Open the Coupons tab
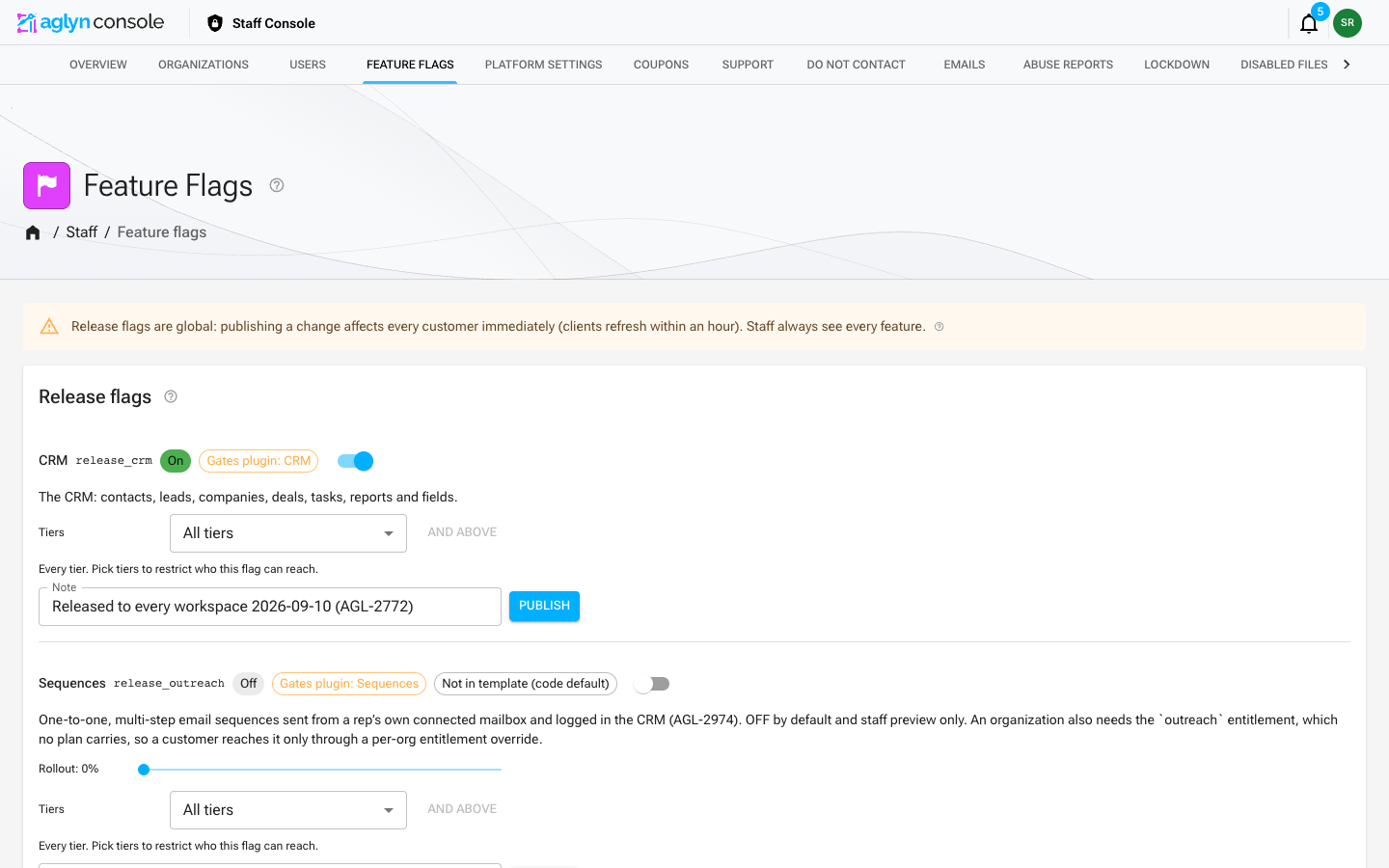The image size is (1389, 868). click(x=661, y=65)
